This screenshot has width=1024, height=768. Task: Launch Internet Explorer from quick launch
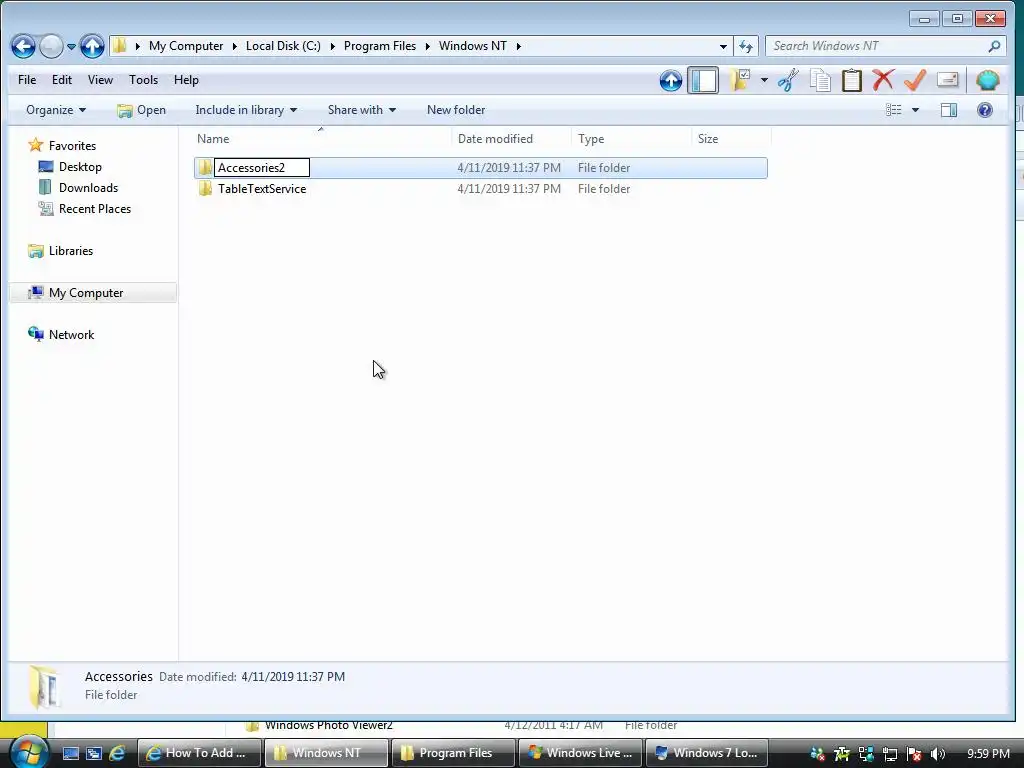[x=117, y=753]
